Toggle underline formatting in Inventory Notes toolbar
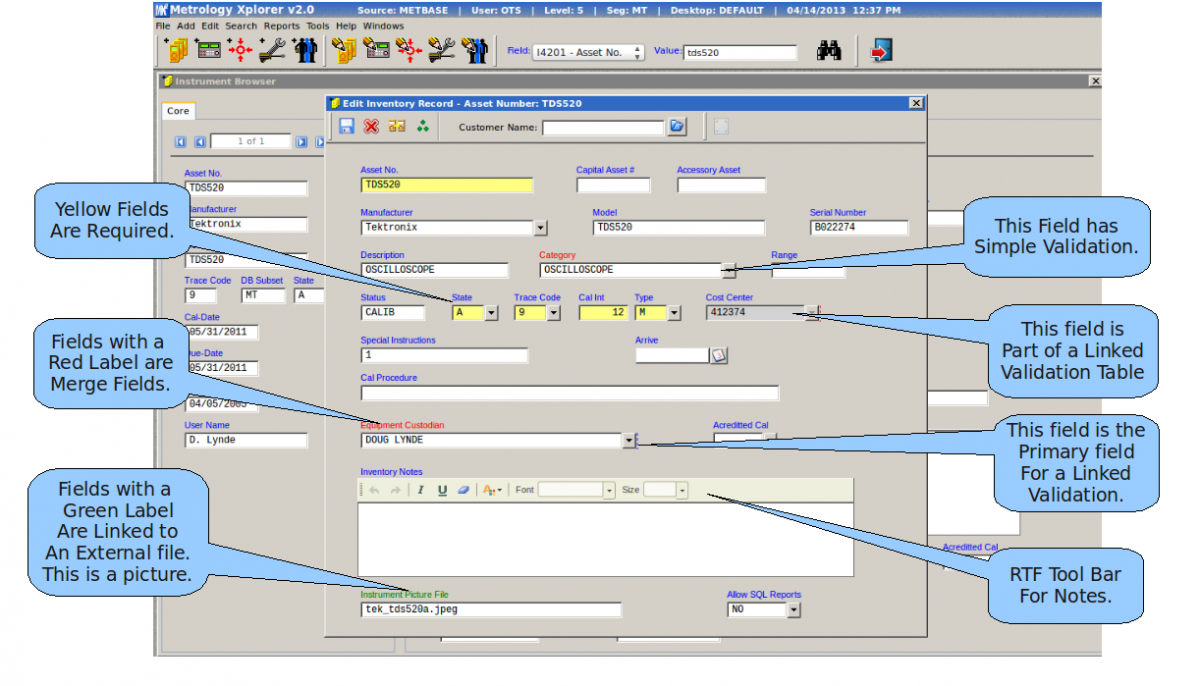Viewport: 1200px width, 686px height. click(442, 490)
